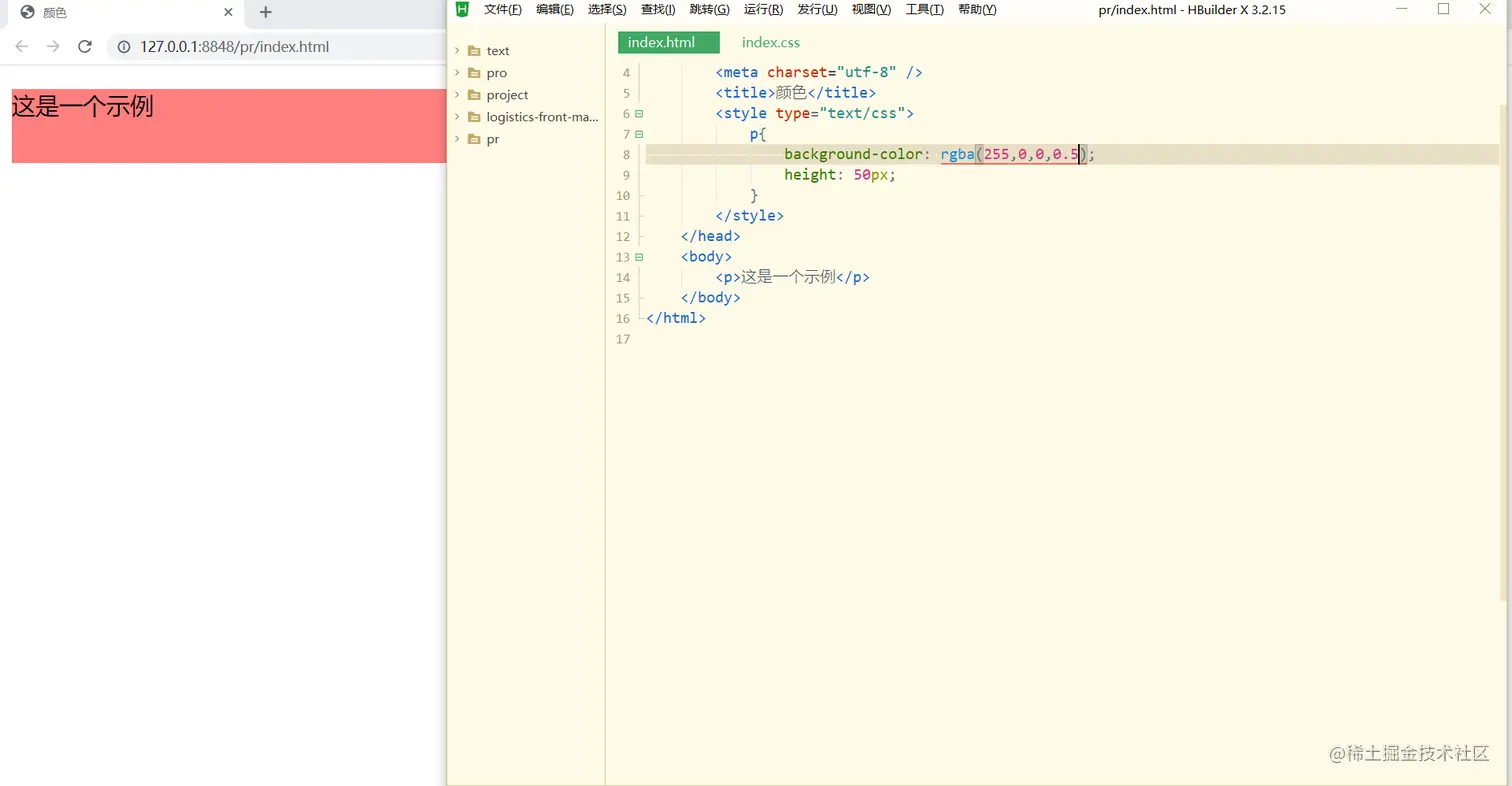1512x786 pixels.
Task: Click line number 10 in the gutter
Action: (x=623, y=195)
